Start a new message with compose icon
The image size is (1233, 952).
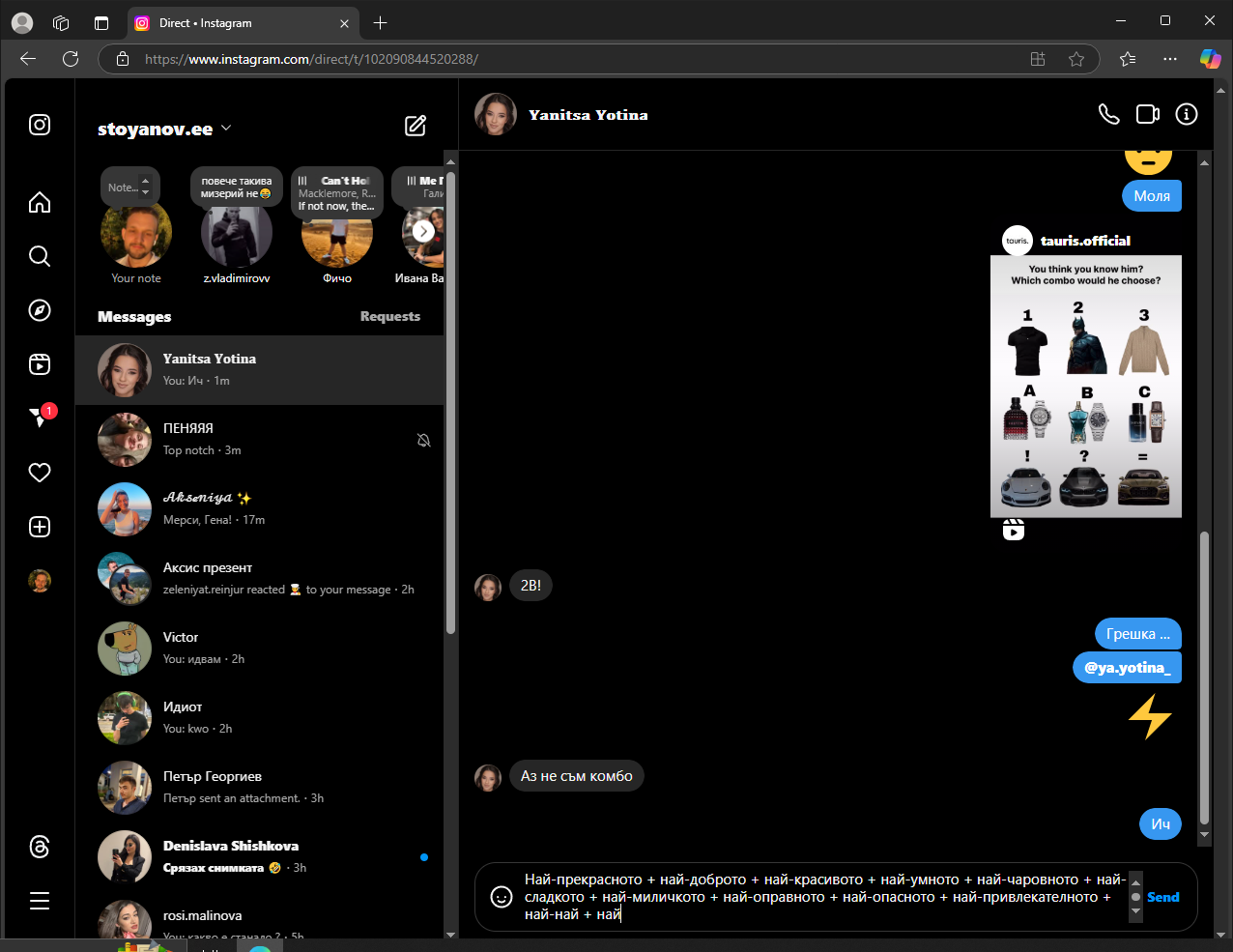416,126
